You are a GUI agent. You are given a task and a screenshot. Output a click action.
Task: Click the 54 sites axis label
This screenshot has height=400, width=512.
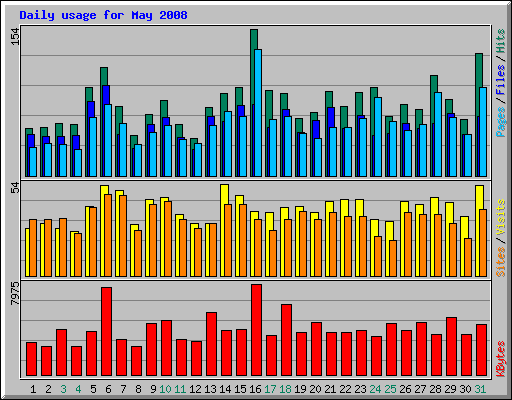click(15, 188)
